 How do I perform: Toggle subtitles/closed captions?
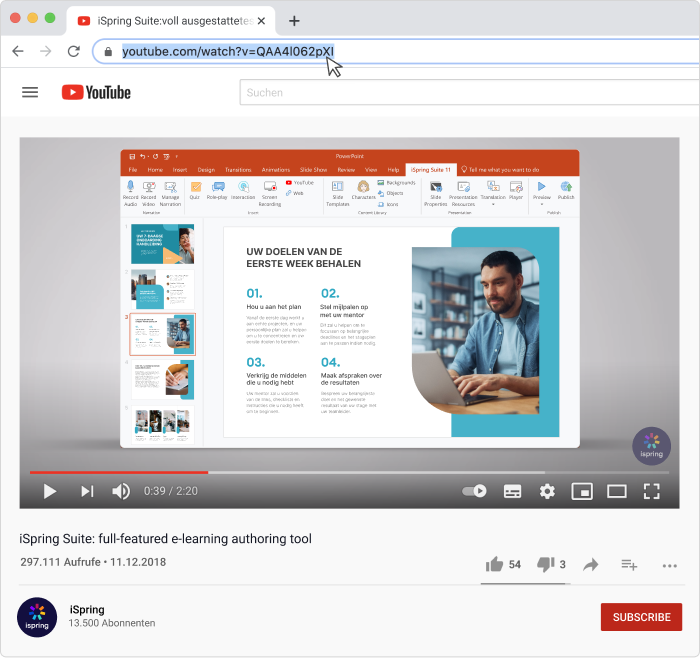tap(512, 491)
